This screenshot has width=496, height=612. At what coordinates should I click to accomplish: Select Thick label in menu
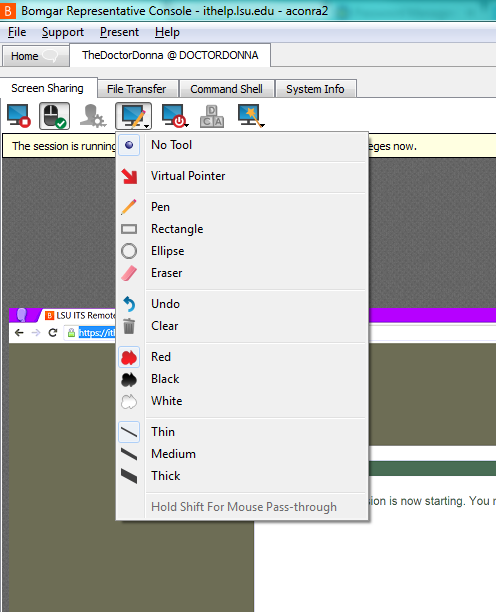[166, 476]
